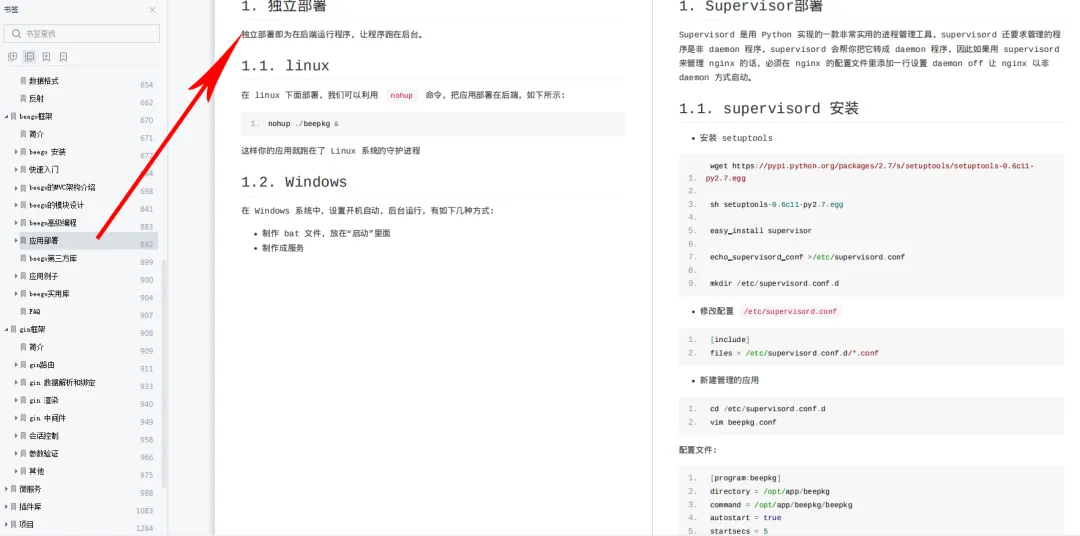Collapse the gin框架 bookmark section
1080x536 pixels.
pos(6,329)
